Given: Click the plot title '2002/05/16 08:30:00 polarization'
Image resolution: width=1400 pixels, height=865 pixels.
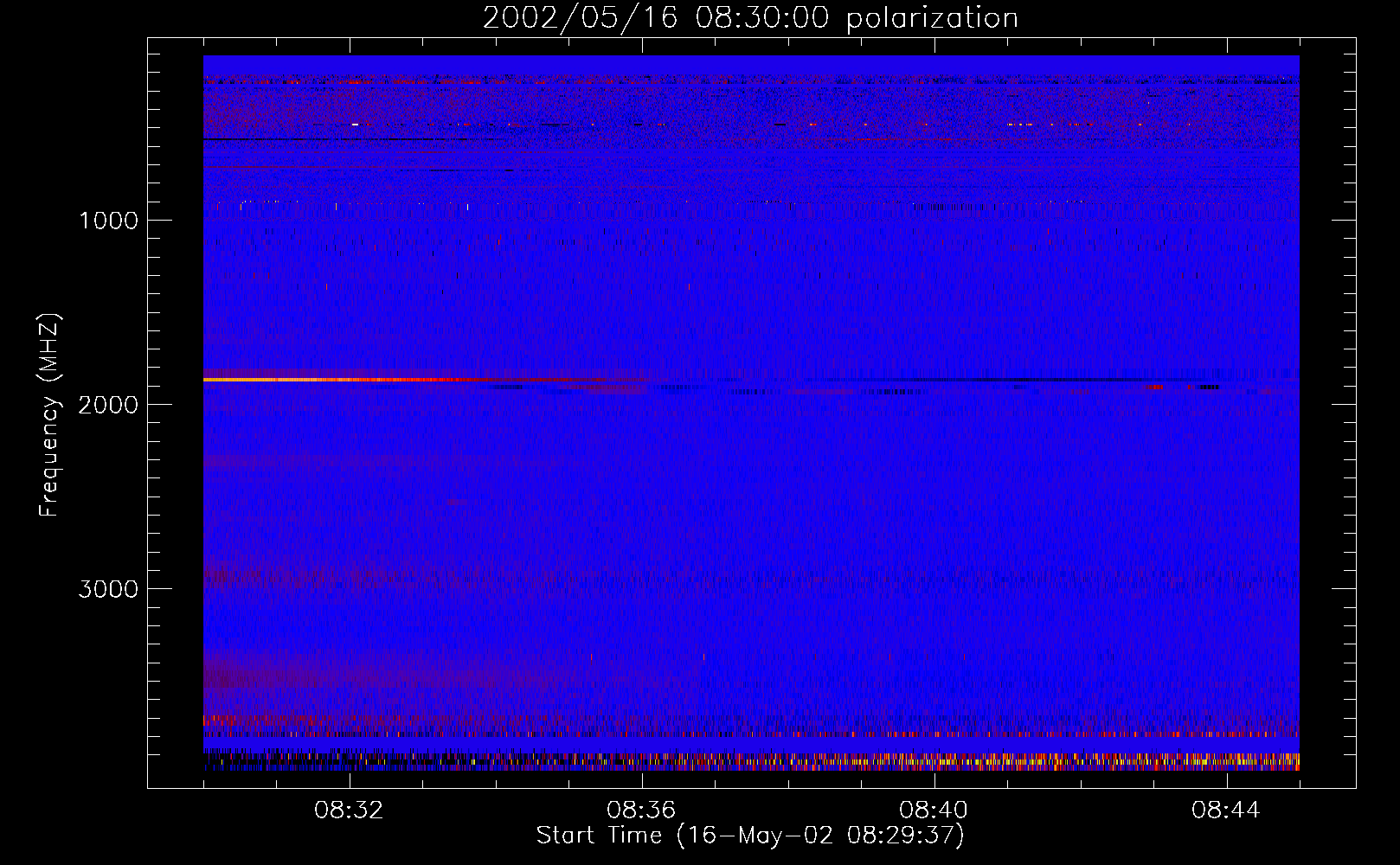Looking at the screenshot, I should (750, 17).
